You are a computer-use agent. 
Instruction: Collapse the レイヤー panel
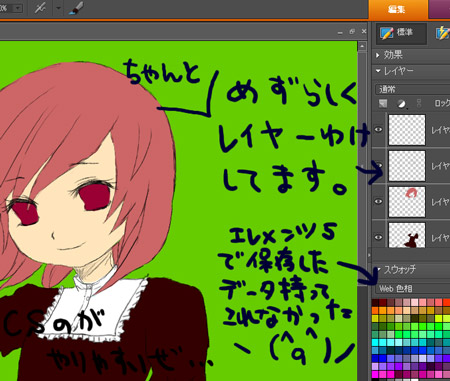(x=378, y=71)
